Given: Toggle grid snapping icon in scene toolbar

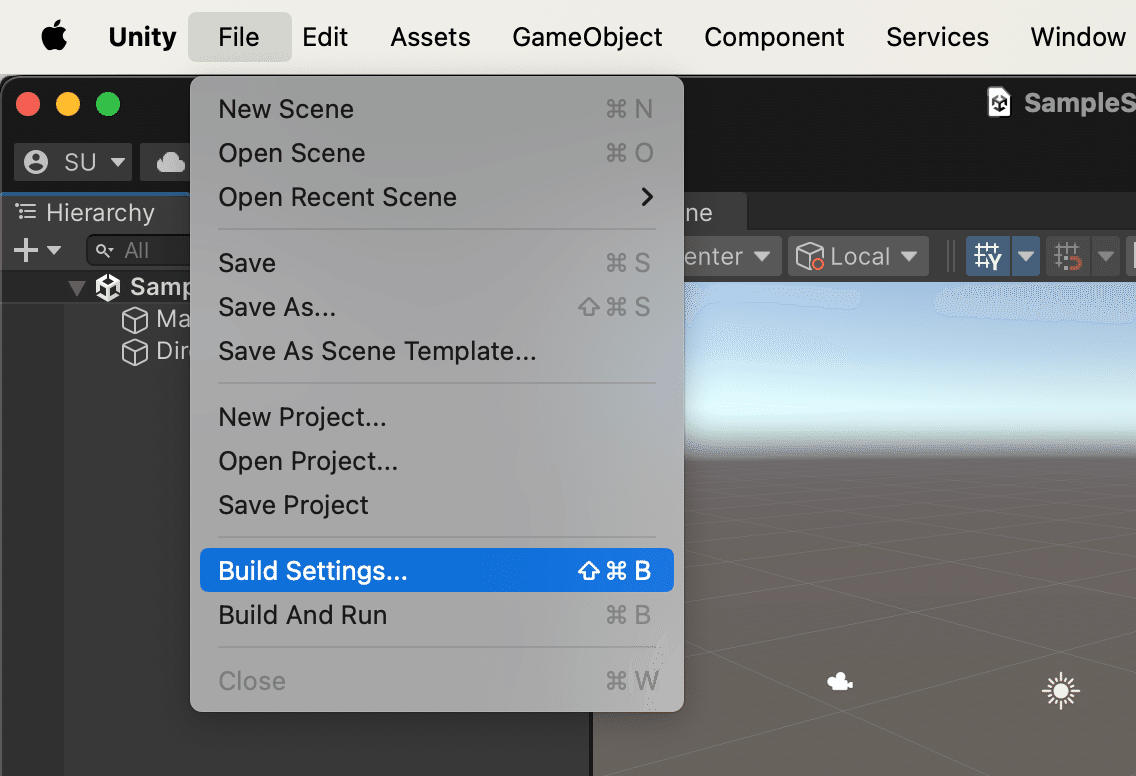Looking at the screenshot, I should tap(987, 256).
